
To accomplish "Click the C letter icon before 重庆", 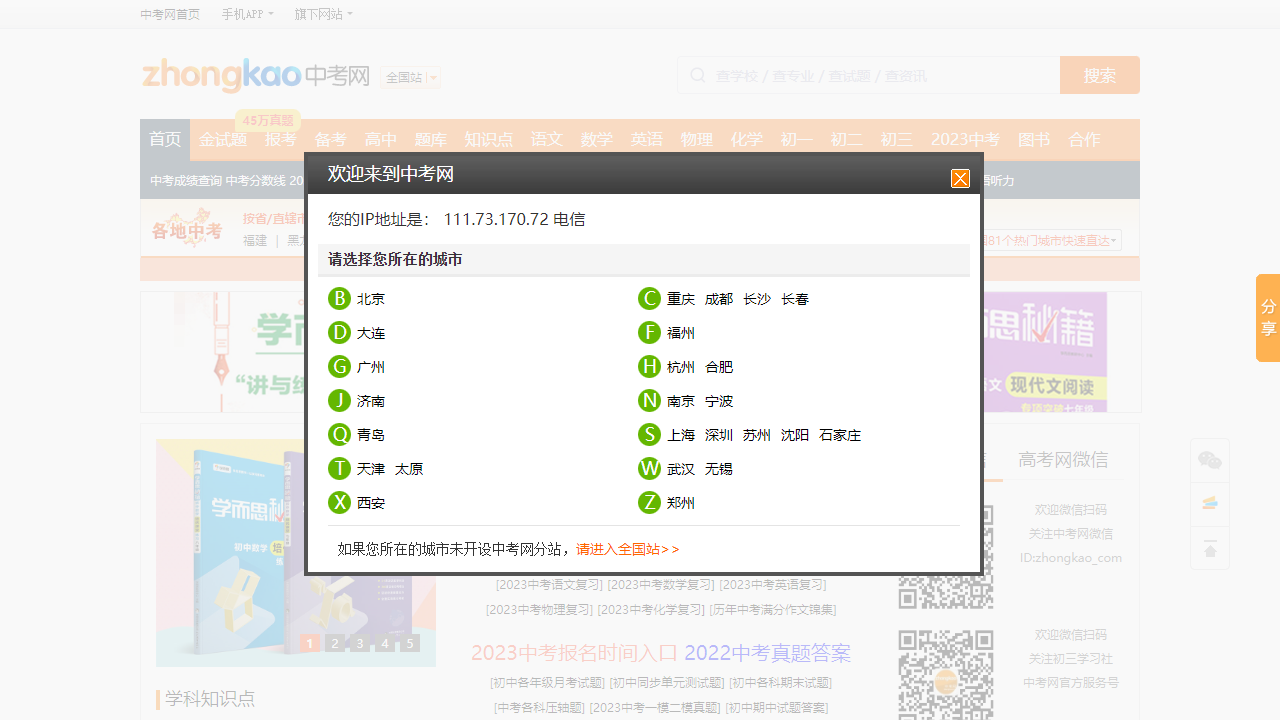I will coord(649,298).
